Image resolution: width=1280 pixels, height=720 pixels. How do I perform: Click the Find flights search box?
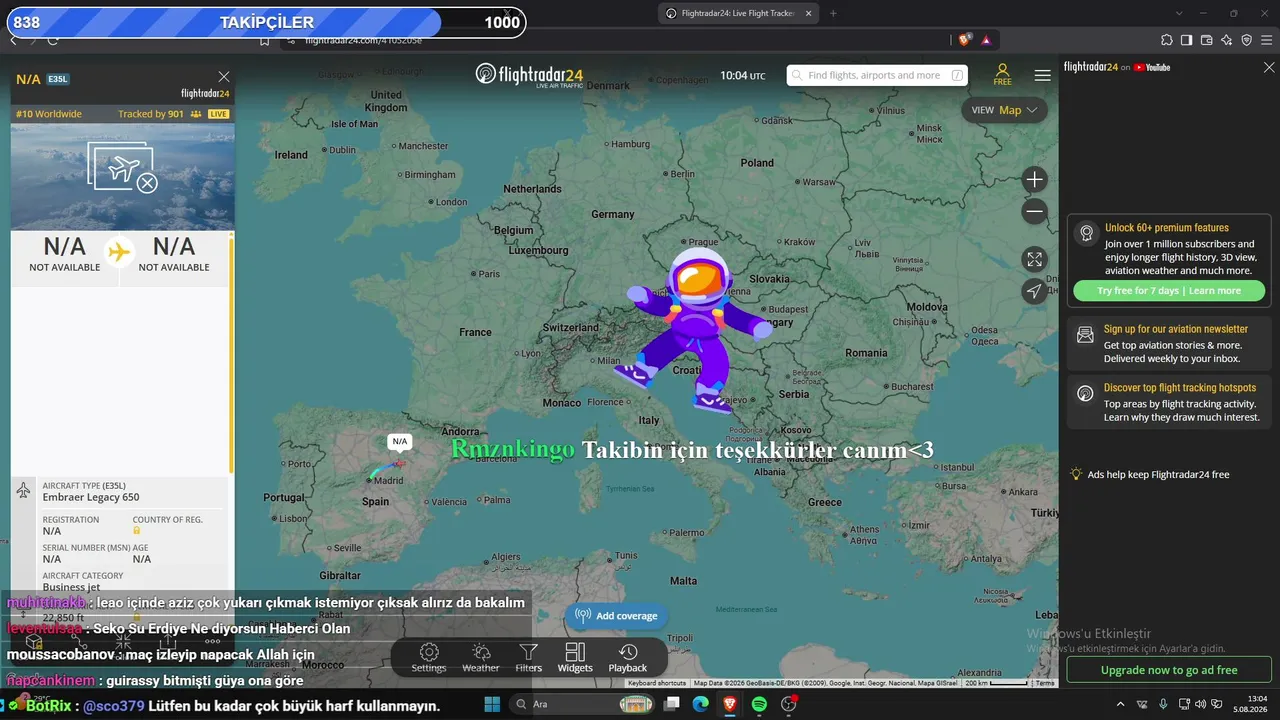click(877, 75)
